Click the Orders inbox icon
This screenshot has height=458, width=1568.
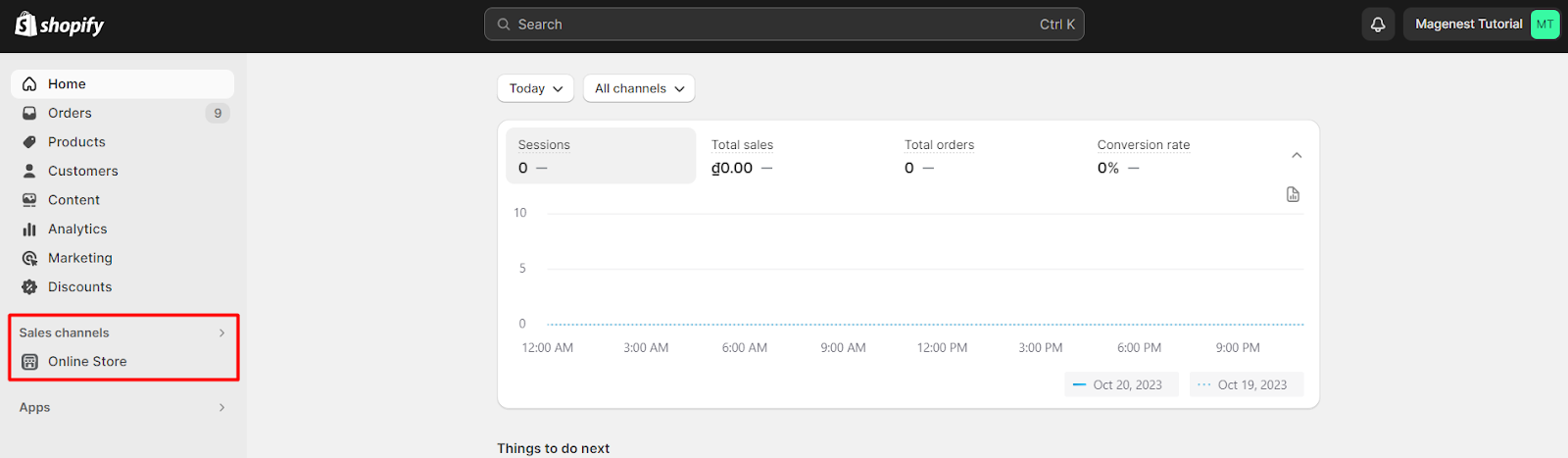tap(29, 113)
